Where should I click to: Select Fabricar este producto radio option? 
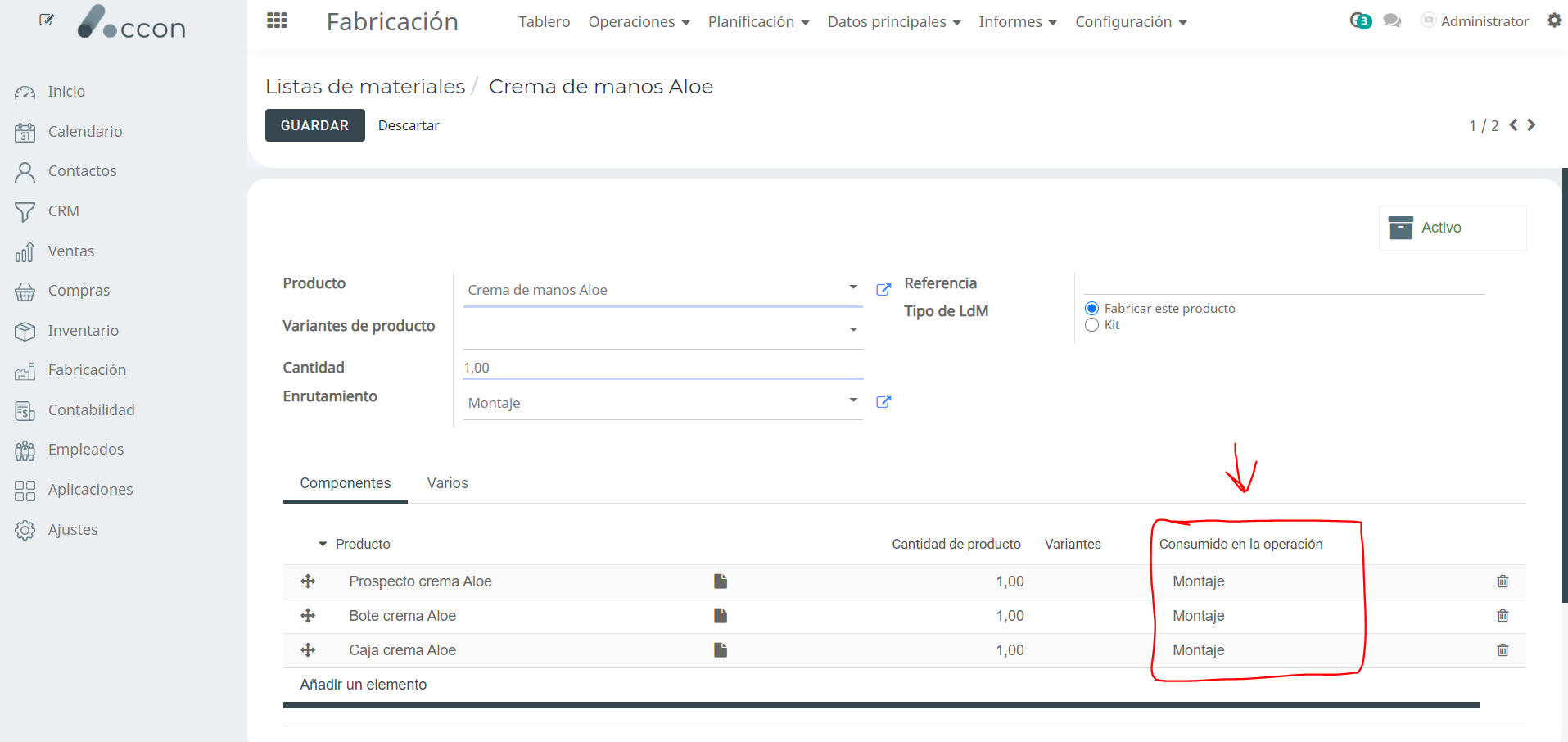point(1091,309)
